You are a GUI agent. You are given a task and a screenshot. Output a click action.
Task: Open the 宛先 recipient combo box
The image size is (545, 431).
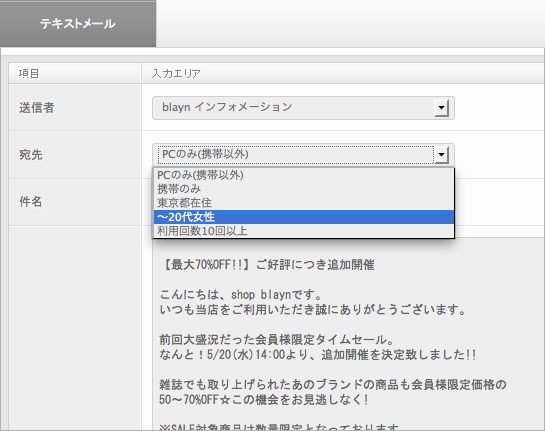[303, 155]
